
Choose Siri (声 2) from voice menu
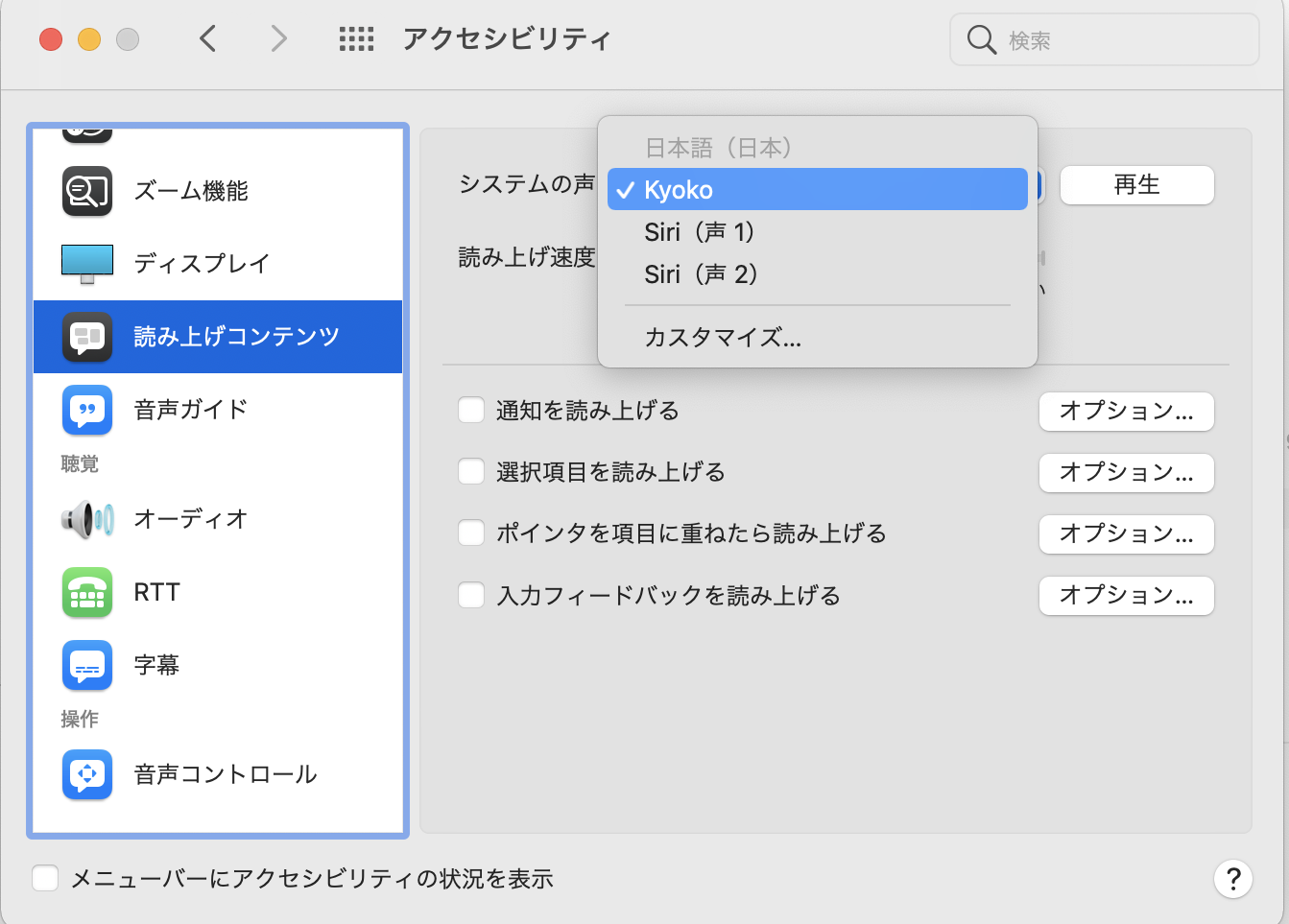[x=701, y=274]
